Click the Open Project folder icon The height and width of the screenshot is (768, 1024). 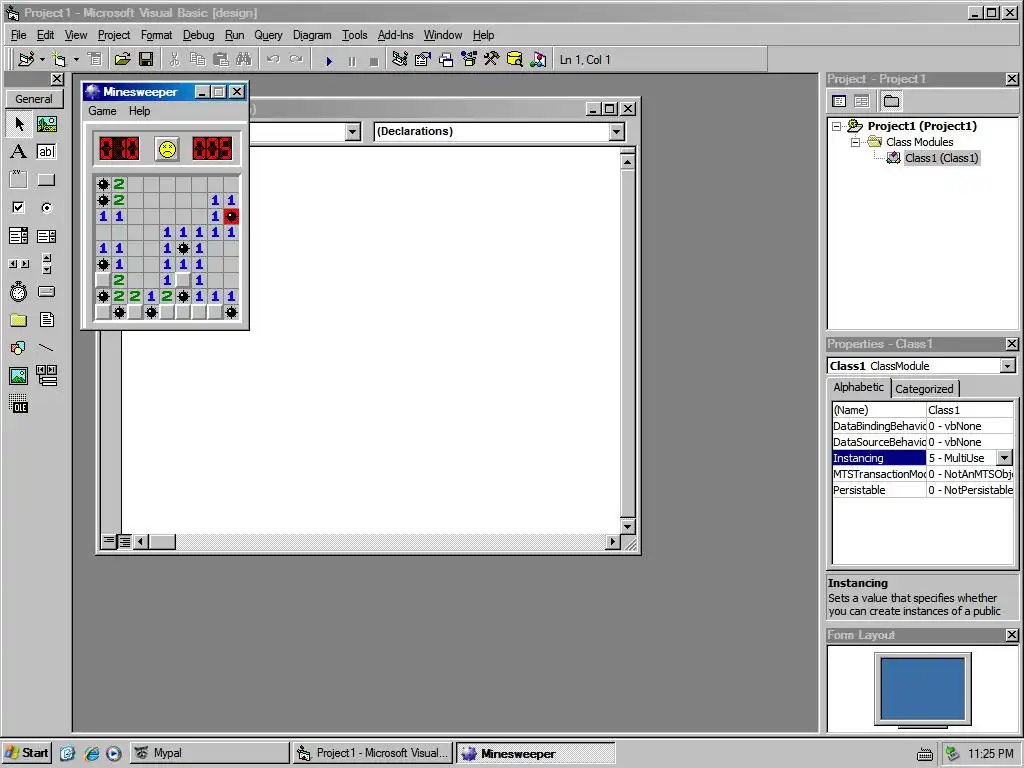pos(122,59)
